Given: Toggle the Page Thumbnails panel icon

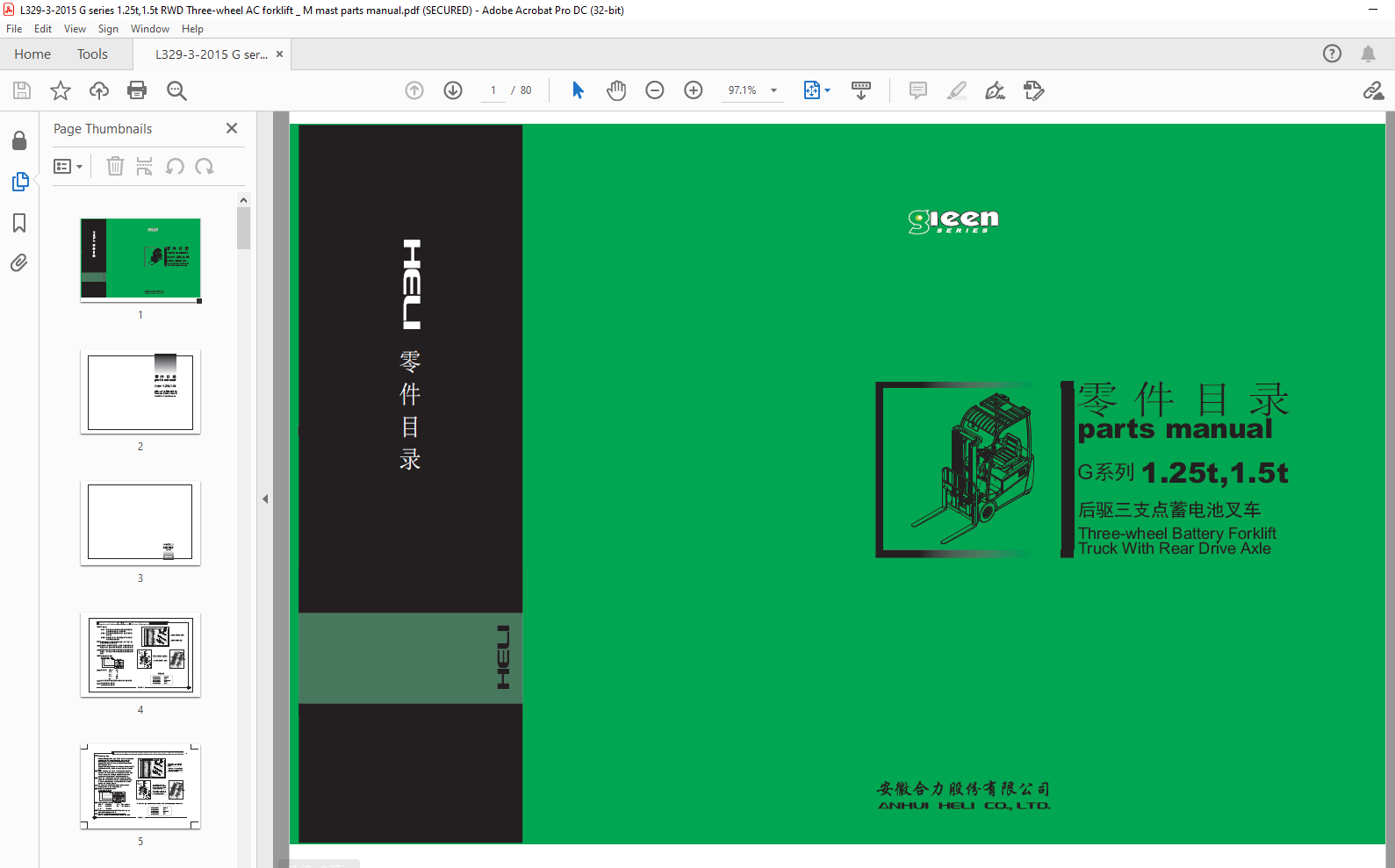Looking at the screenshot, I should (x=19, y=182).
